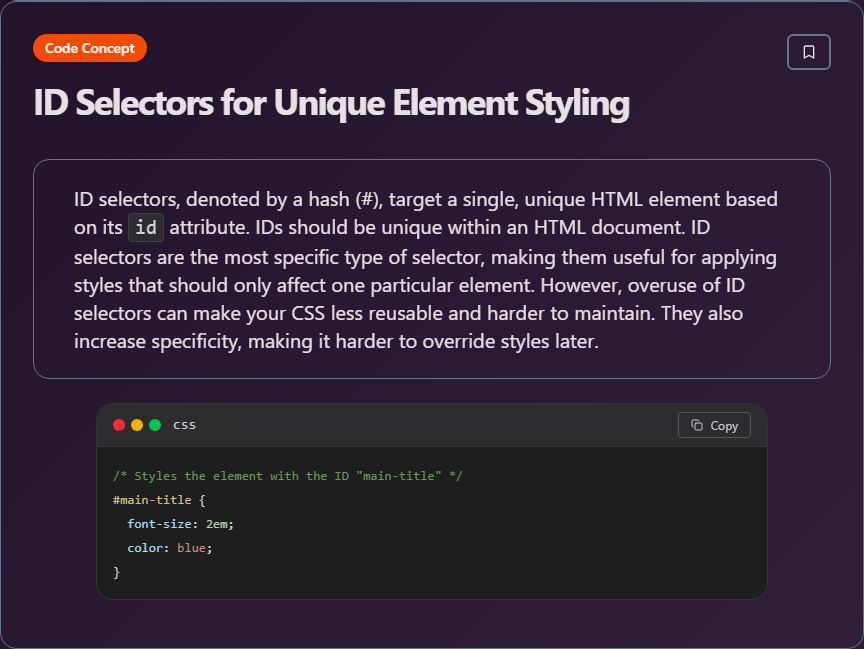Click the bookmark ribbon outline

pyautogui.click(x=809, y=52)
